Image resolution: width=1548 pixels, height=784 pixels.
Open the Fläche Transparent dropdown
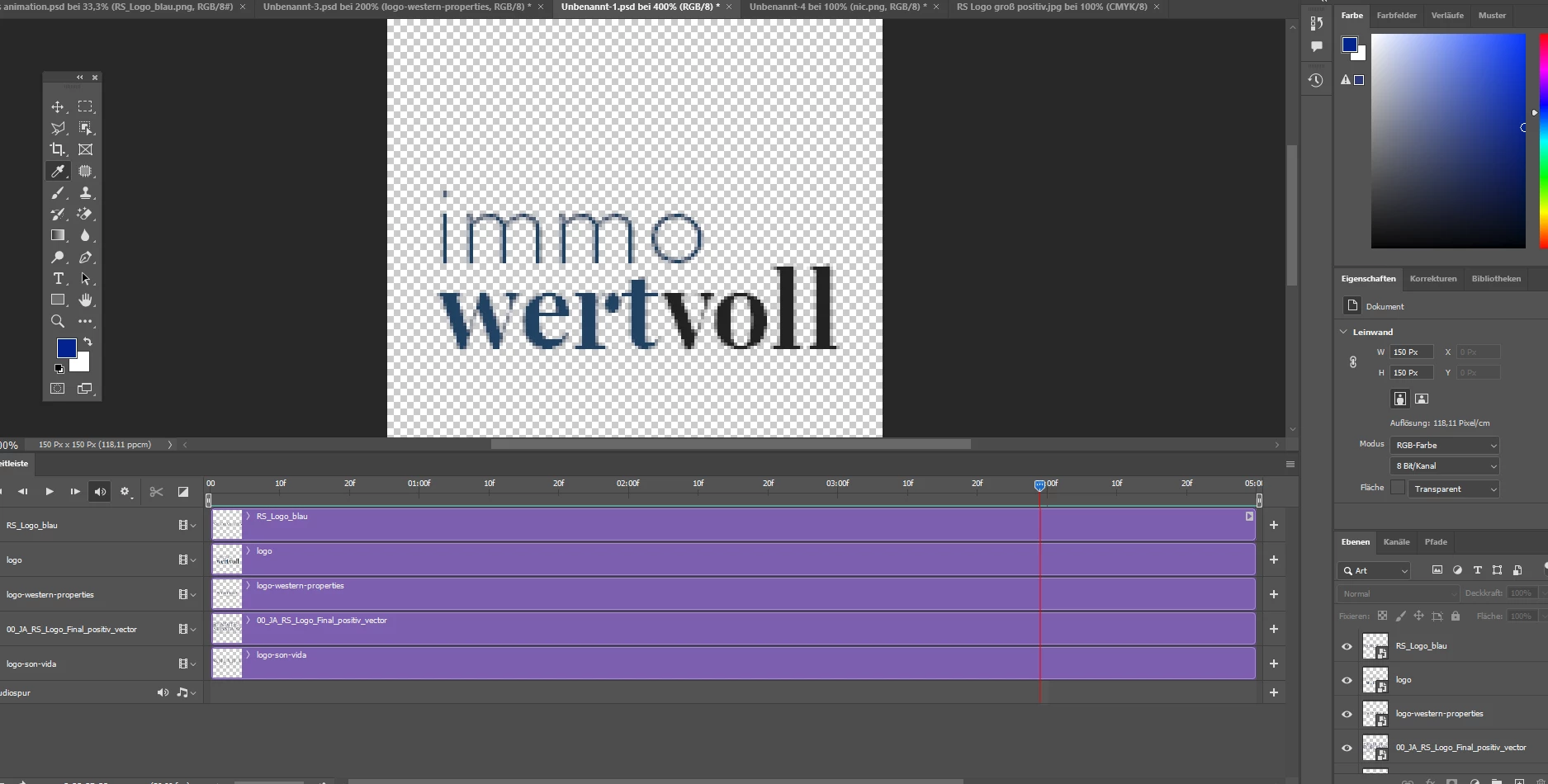tap(1454, 489)
